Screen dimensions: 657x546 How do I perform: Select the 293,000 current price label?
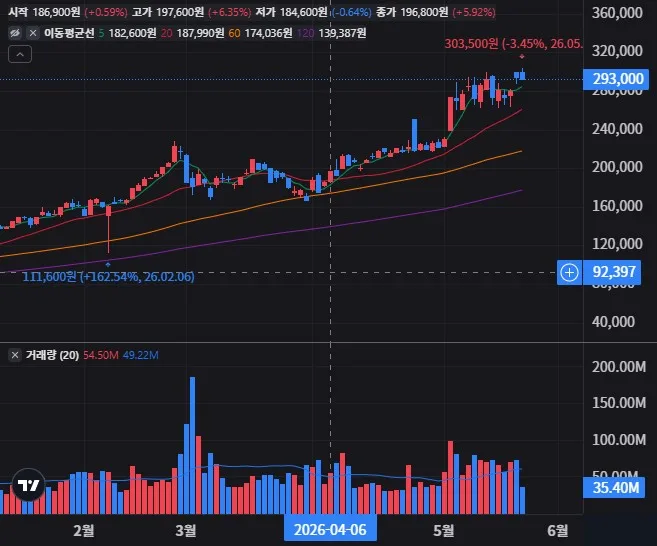[x=616, y=79]
